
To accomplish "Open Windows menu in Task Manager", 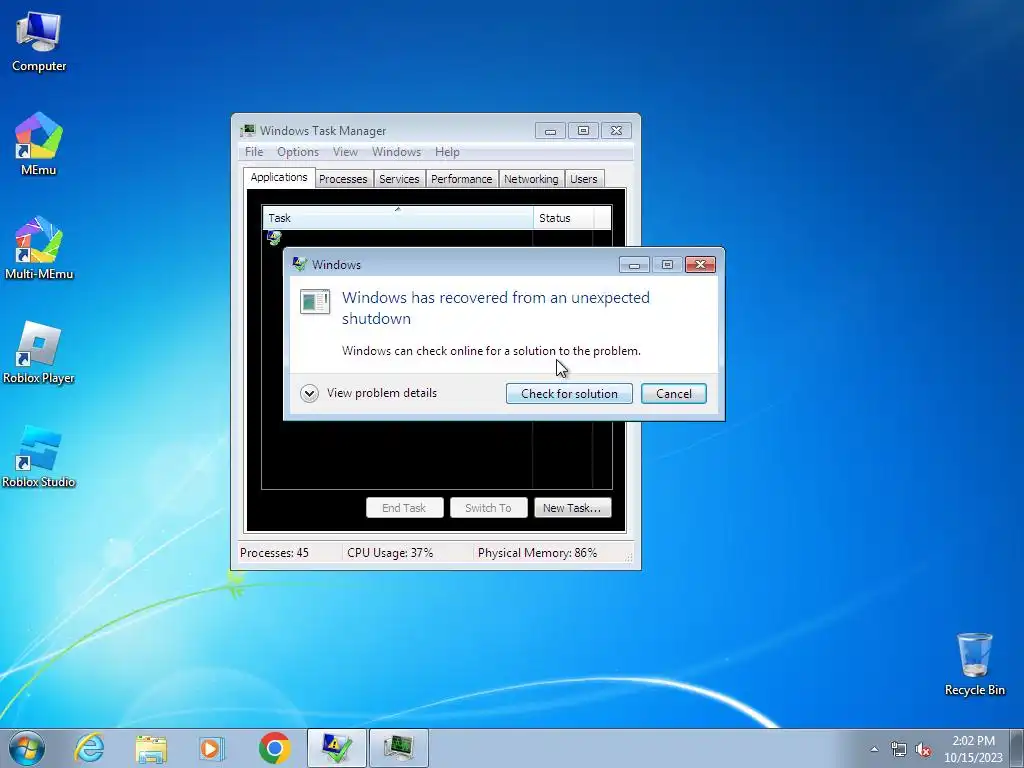I will pos(396,152).
